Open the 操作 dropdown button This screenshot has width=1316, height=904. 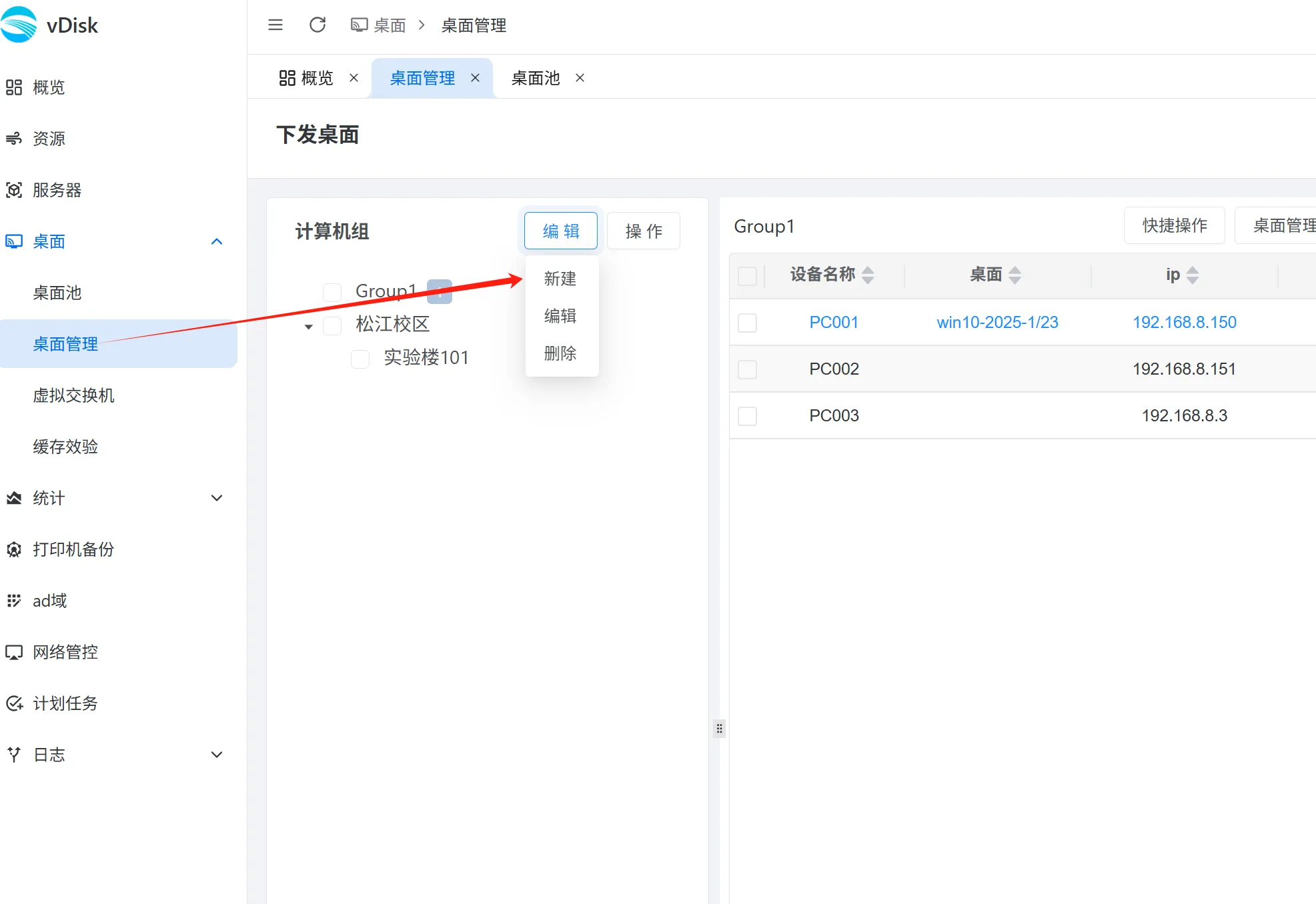tap(644, 231)
